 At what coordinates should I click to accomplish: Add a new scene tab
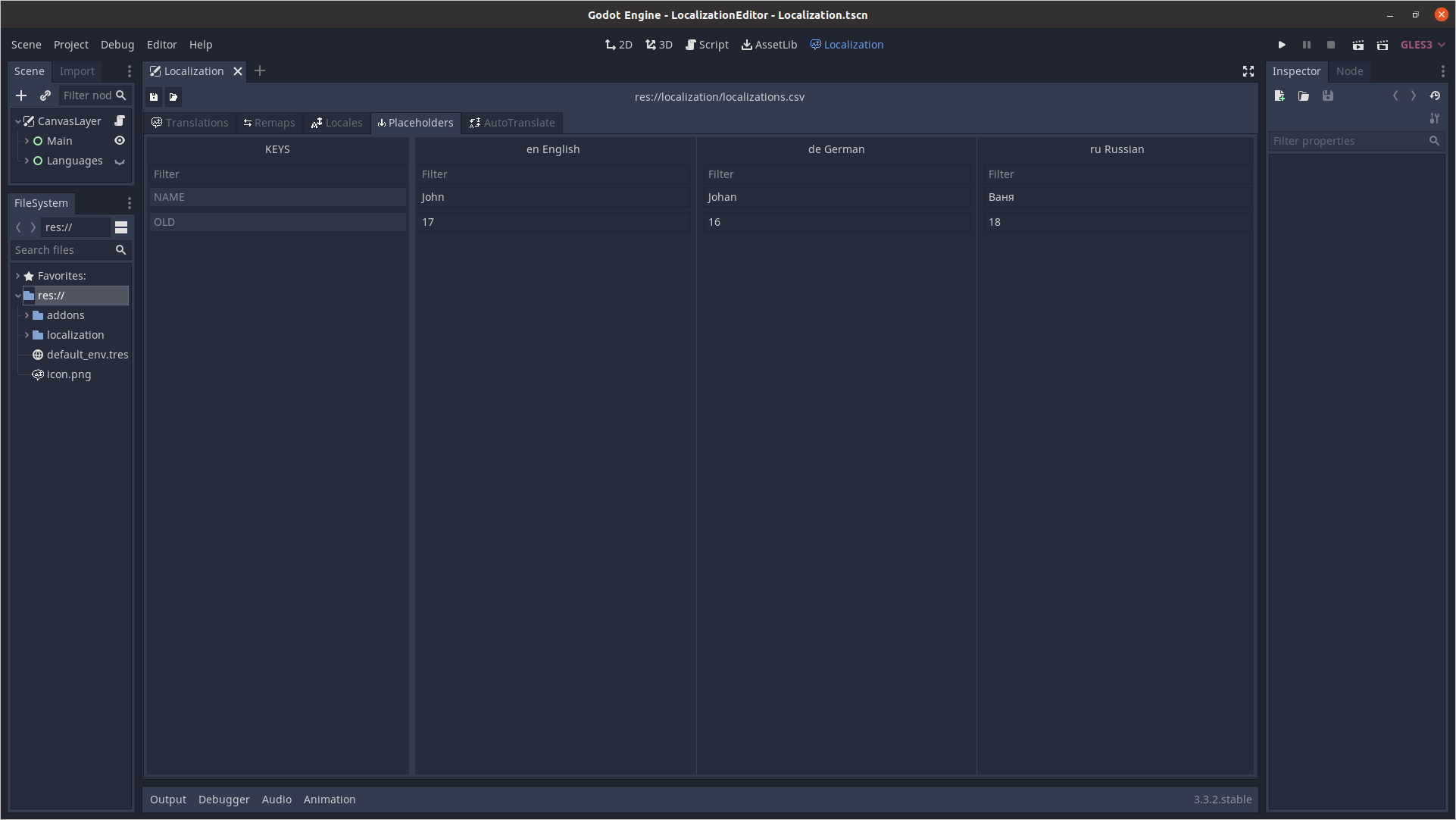point(260,71)
